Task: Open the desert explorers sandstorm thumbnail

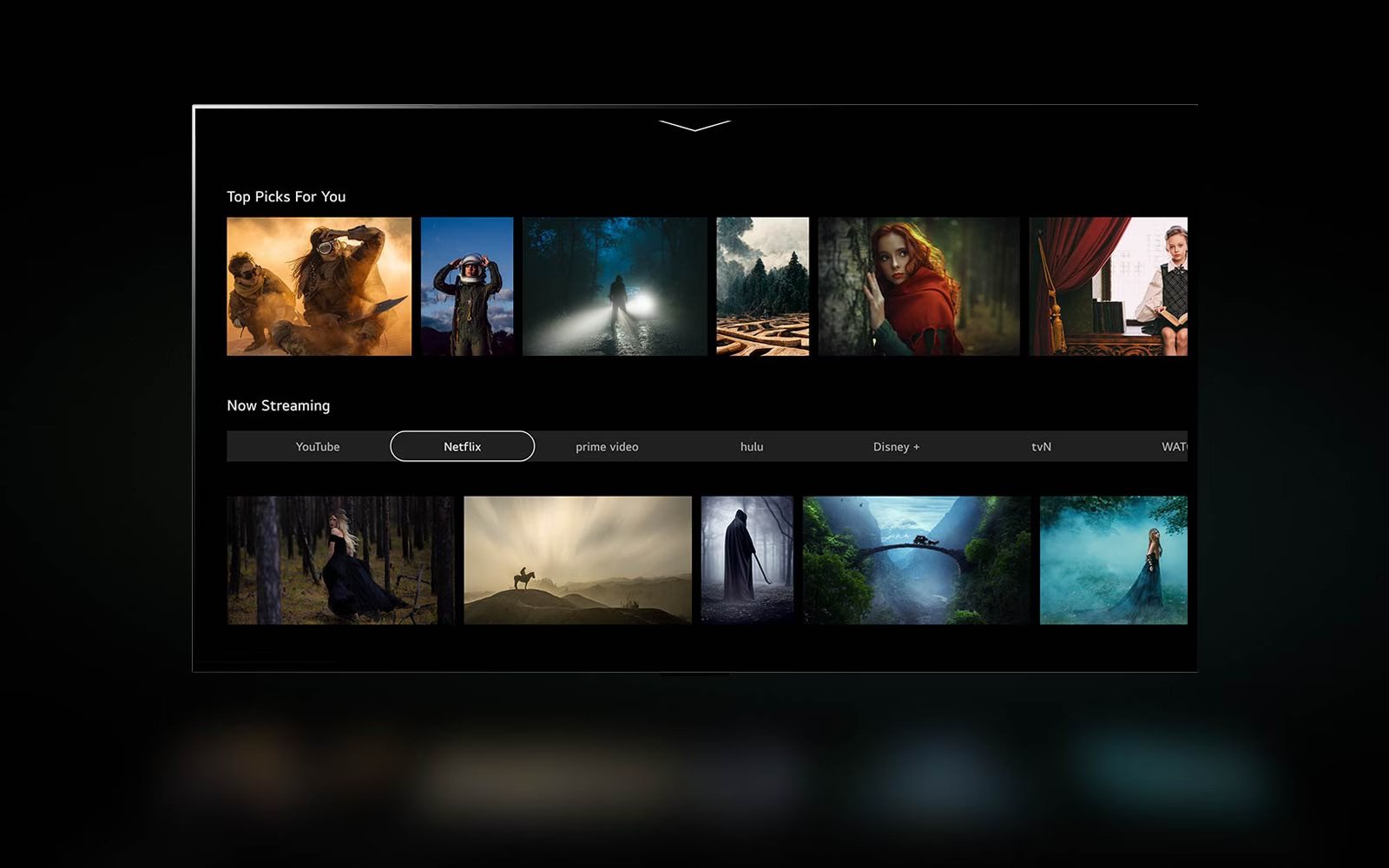Action: [319, 286]
